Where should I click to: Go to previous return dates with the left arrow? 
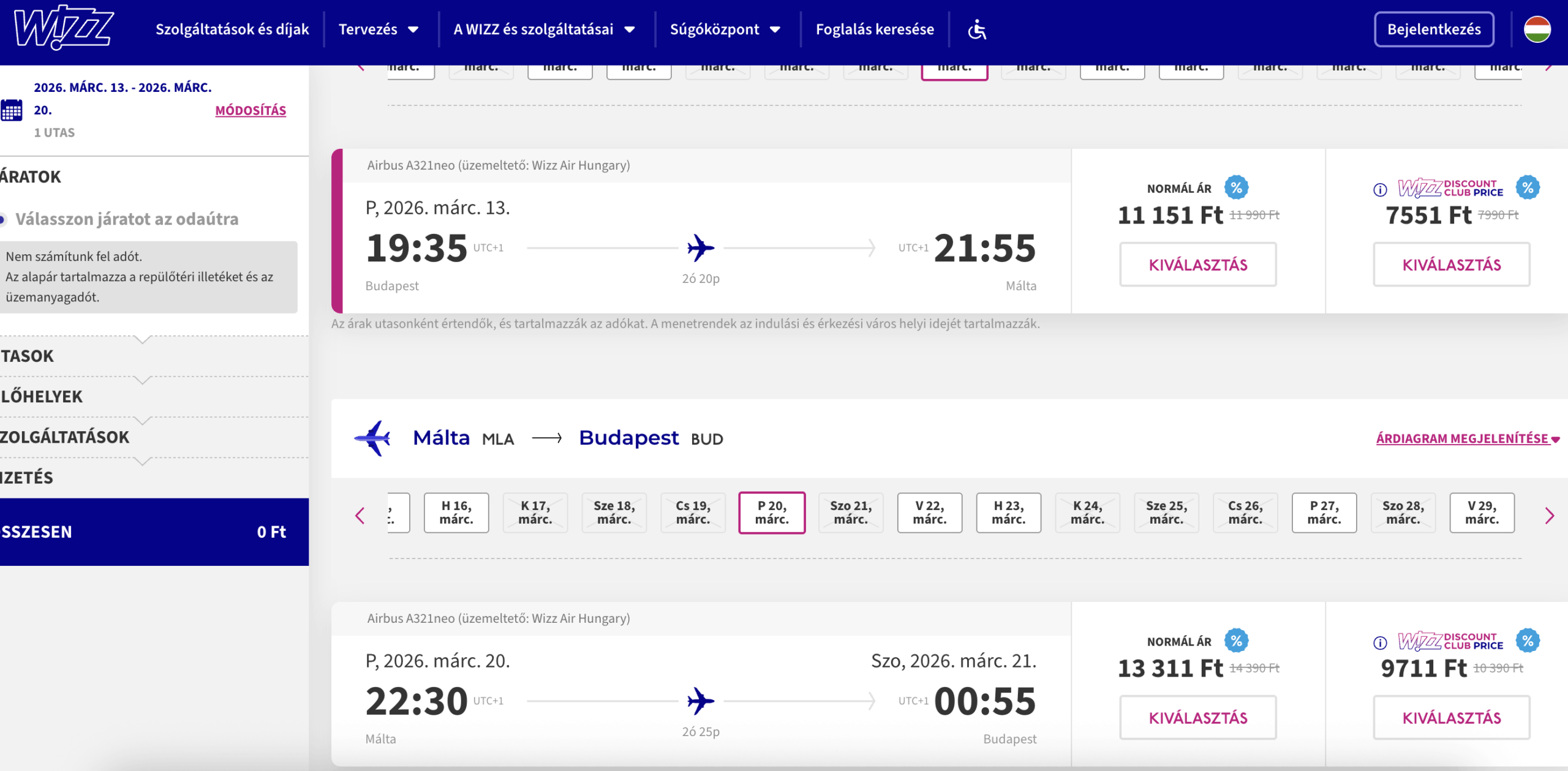pyautogui.click(x=360, y=516)
